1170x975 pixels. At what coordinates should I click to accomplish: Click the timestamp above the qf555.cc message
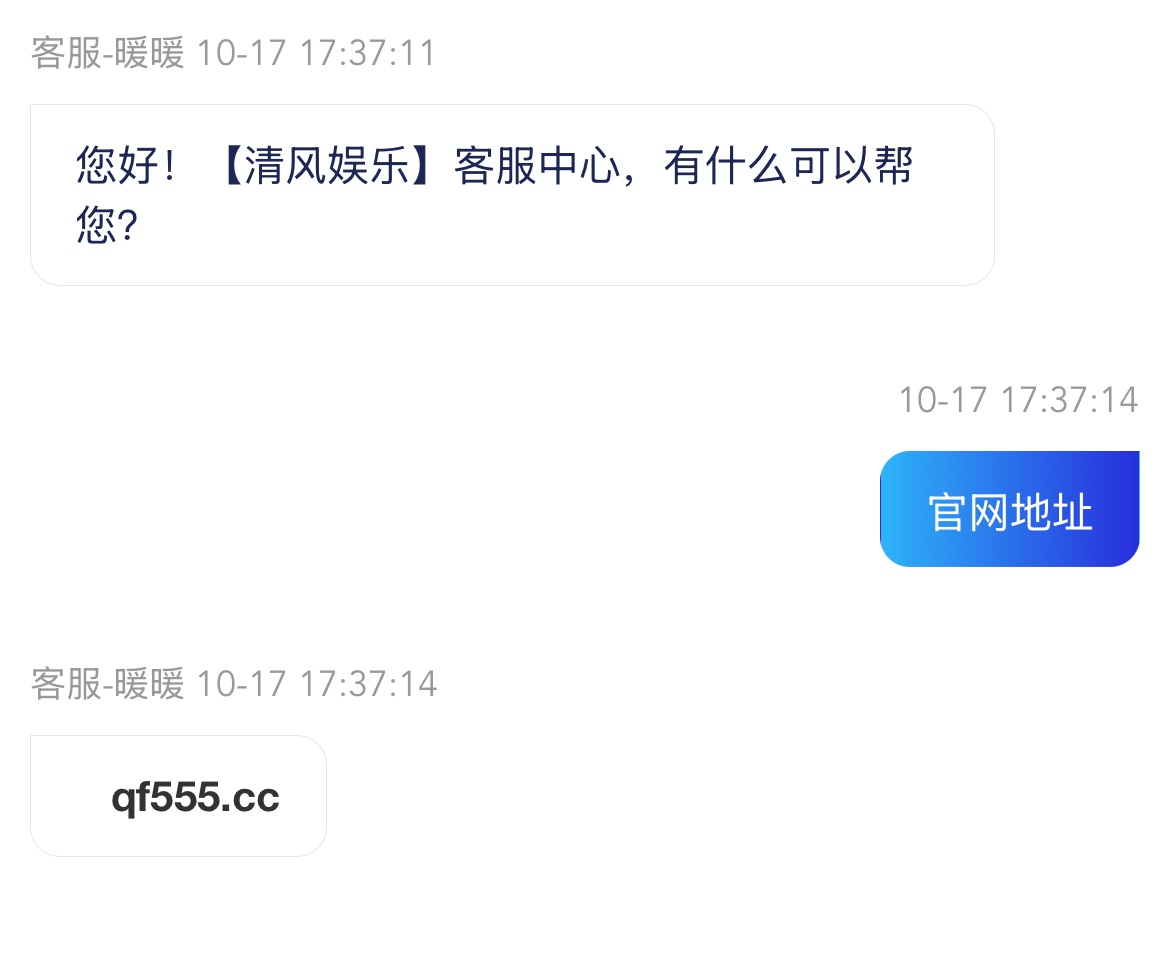tap(316, 684)
